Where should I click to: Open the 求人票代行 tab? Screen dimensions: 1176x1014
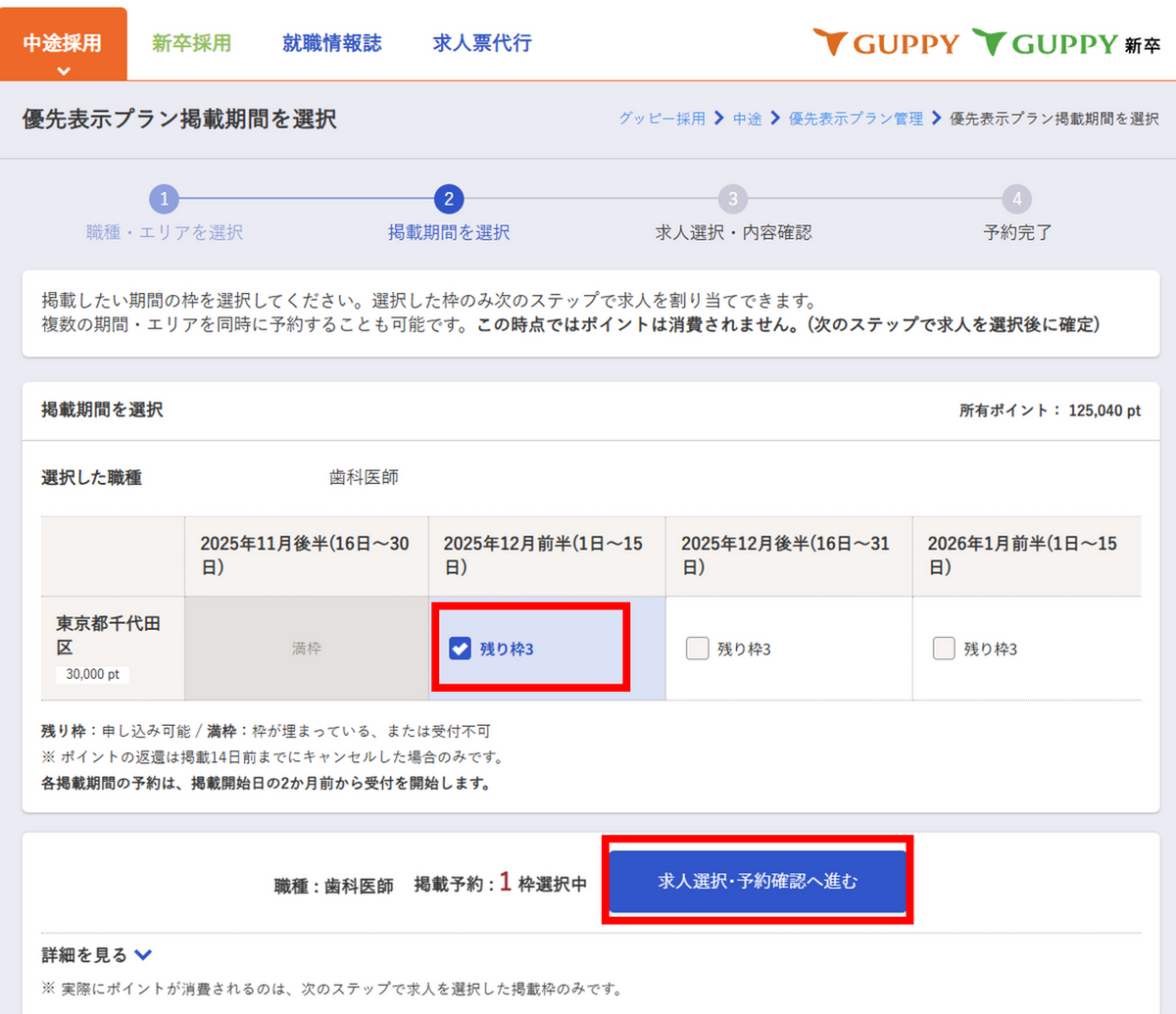tap(481, 43)
